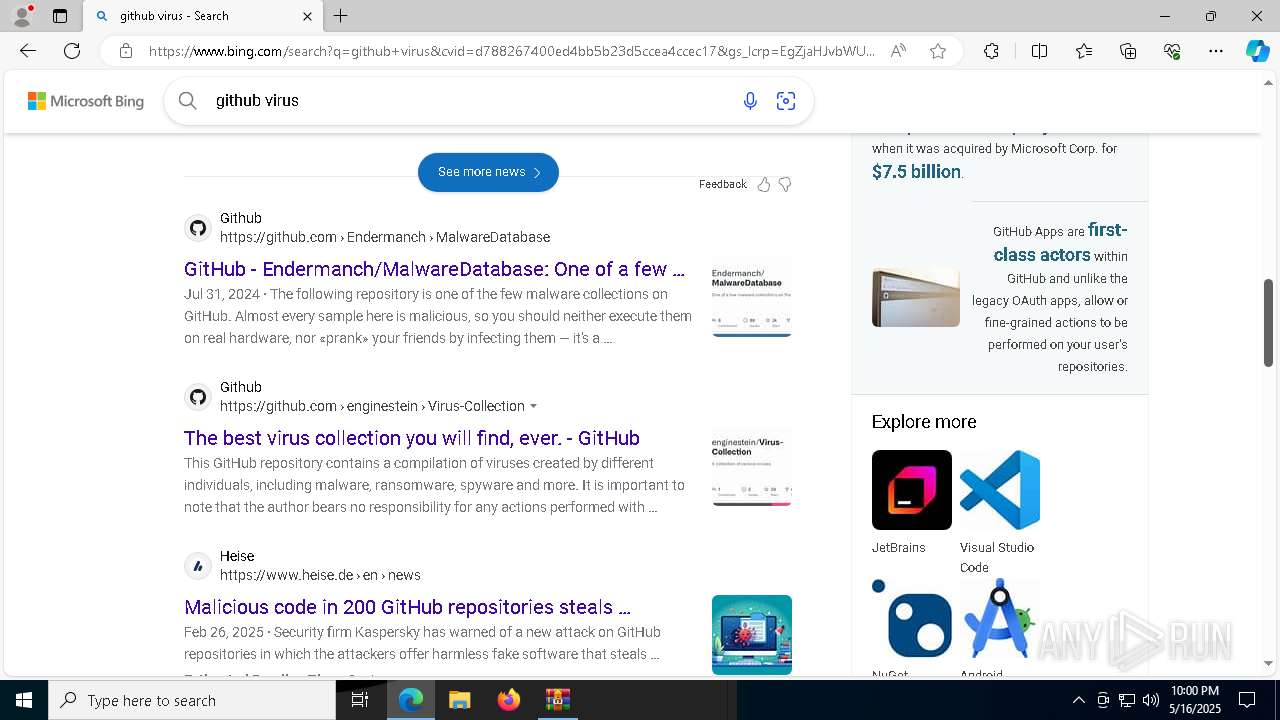Image resolution: width=1280 pixels, height=720 pixels.
Task: Open File Explorer from taskbar
Action: (x=459, y=700)
